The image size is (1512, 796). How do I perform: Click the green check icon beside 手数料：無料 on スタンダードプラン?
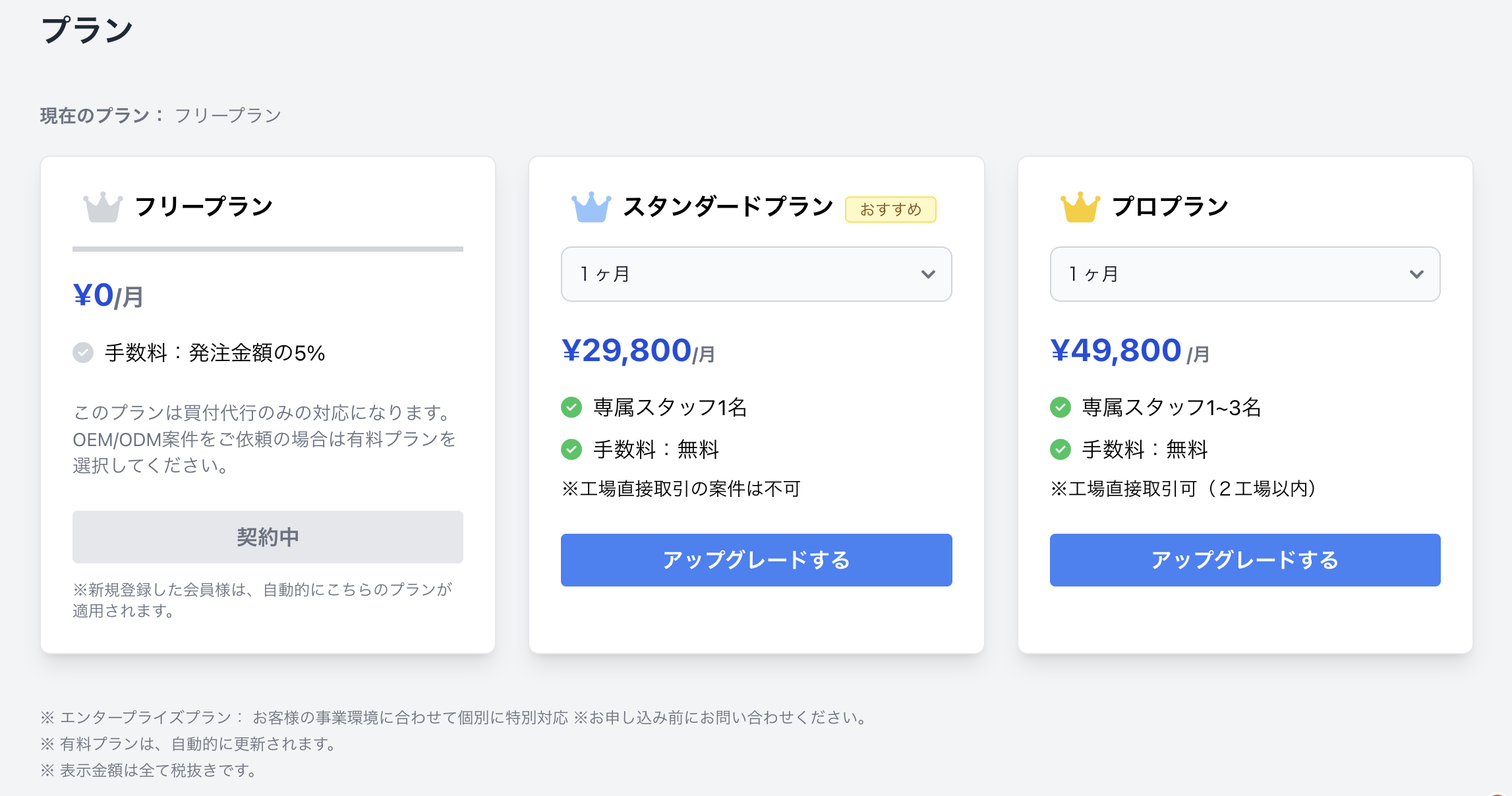(x=573, y=450)
